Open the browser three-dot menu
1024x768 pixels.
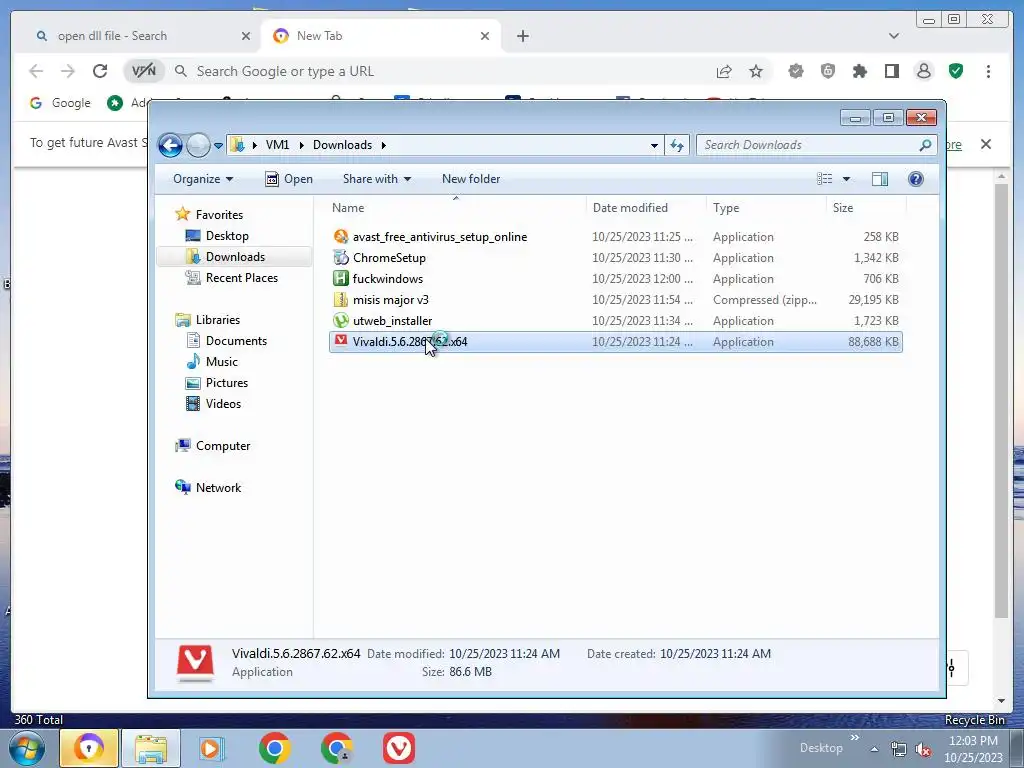[x=988, y=71]
